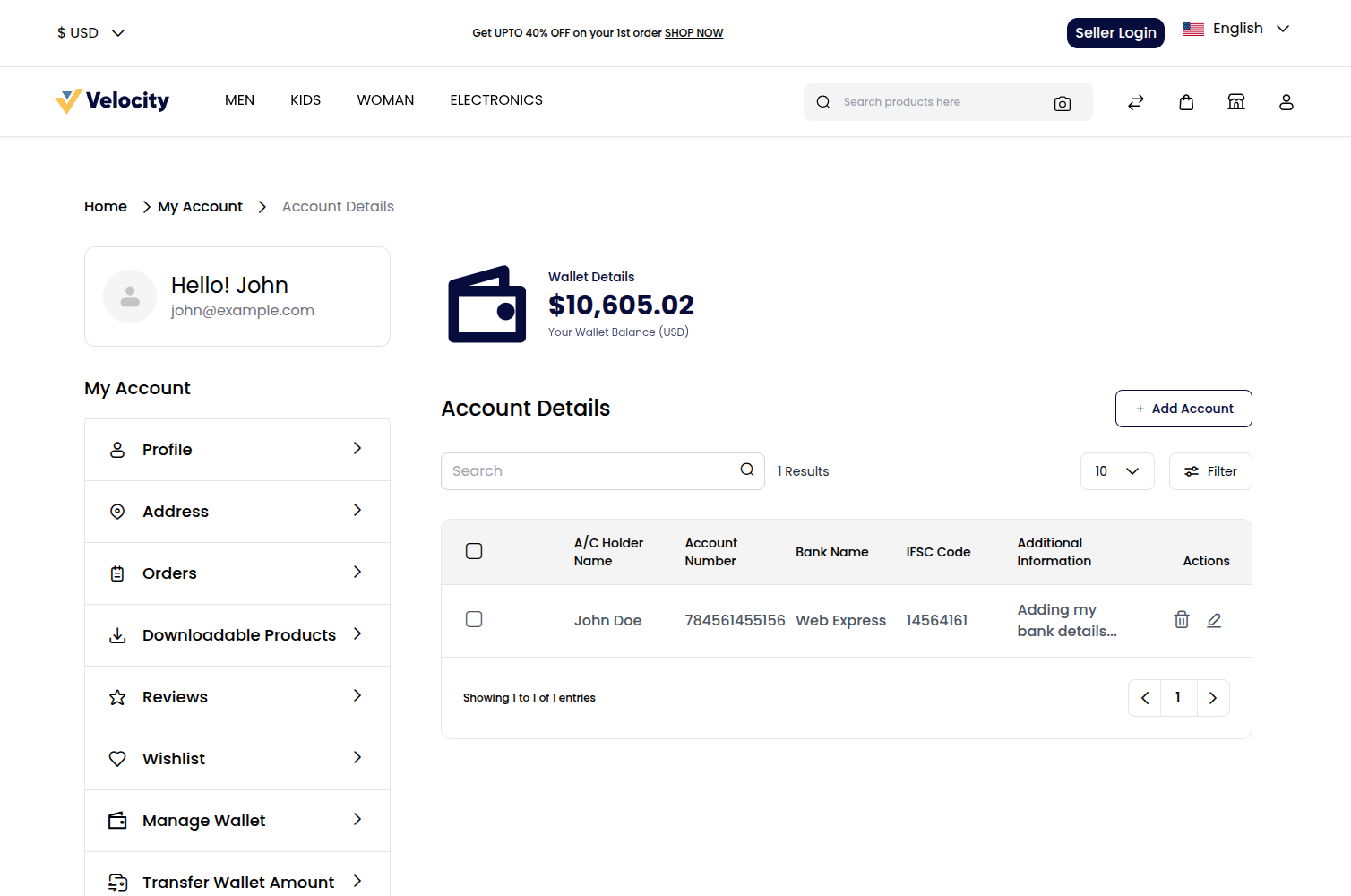Check the John Doe account row checkbox
This screenshot has width=1351, height=896.
click(x=474, y=618)
